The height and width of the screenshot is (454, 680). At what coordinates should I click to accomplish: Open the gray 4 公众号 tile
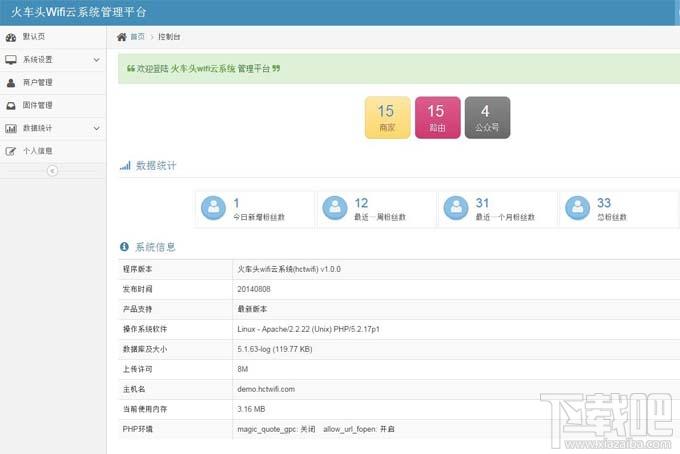pyautogui.click(x=487, y=118)
